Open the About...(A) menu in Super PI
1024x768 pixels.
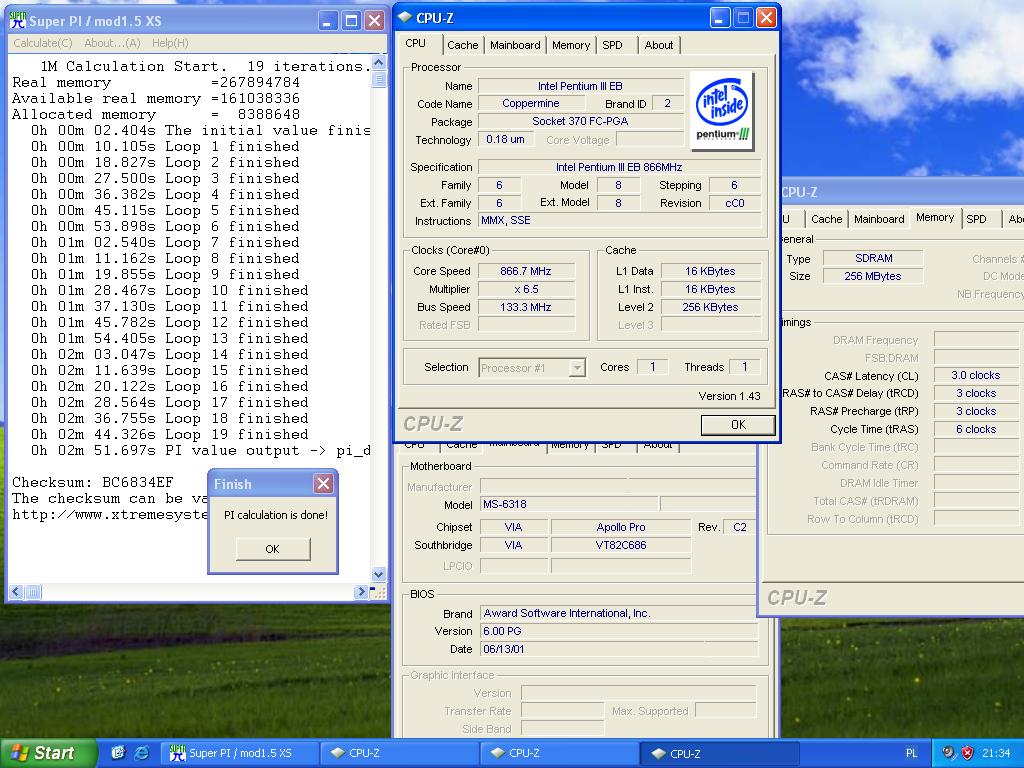(x=112, y=43)
